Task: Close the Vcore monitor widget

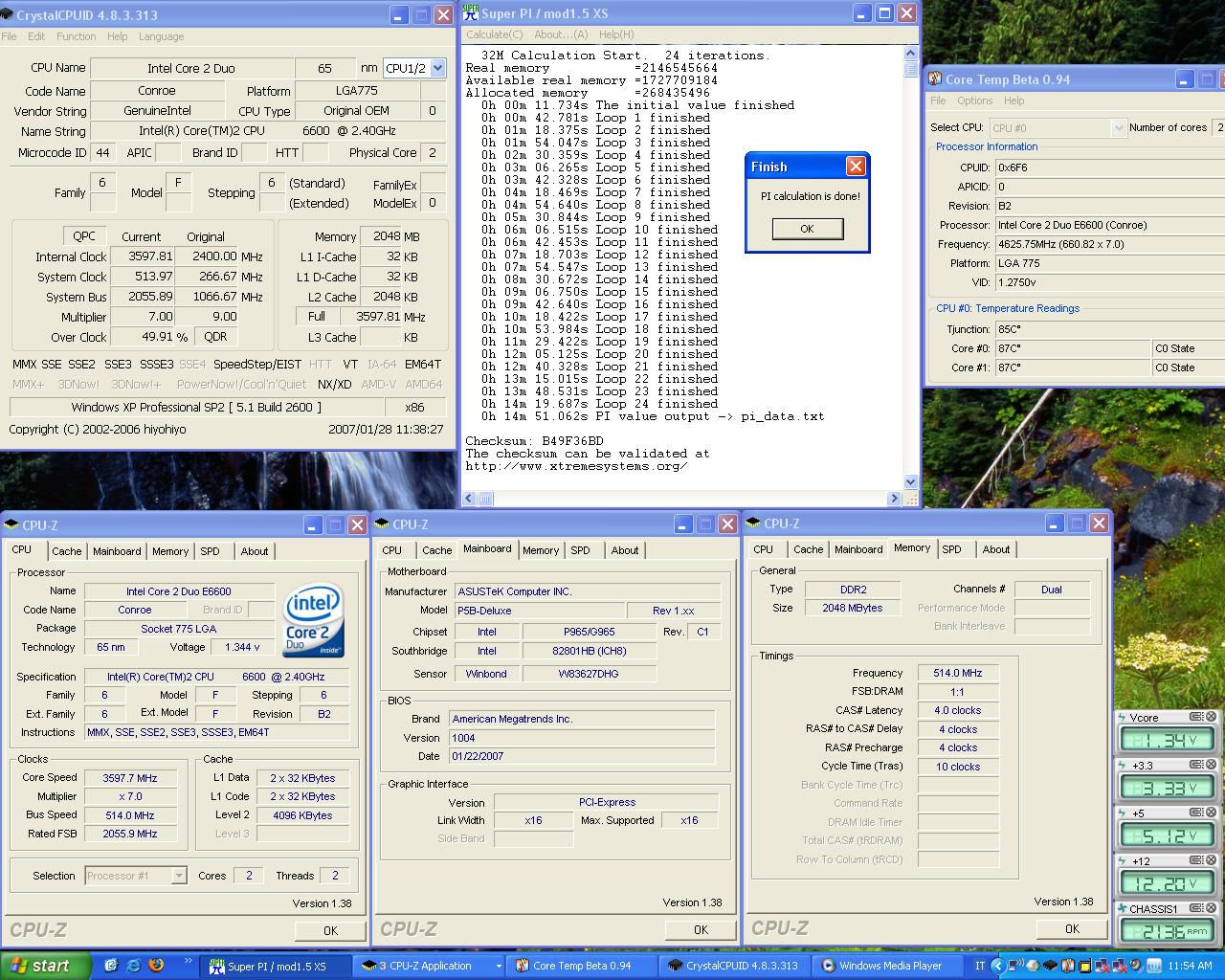Action: [x=1211, y=717]
